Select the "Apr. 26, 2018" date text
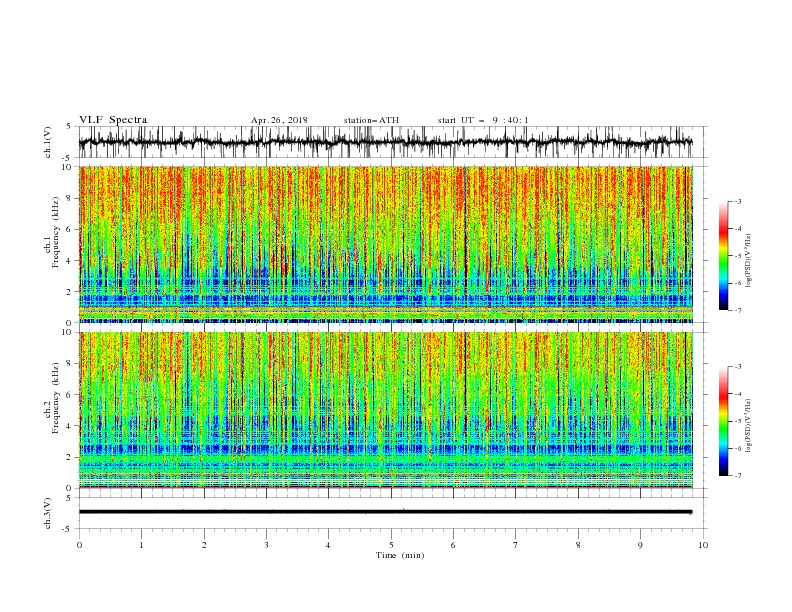The image size is (792, 612). (x=279, y=120)
